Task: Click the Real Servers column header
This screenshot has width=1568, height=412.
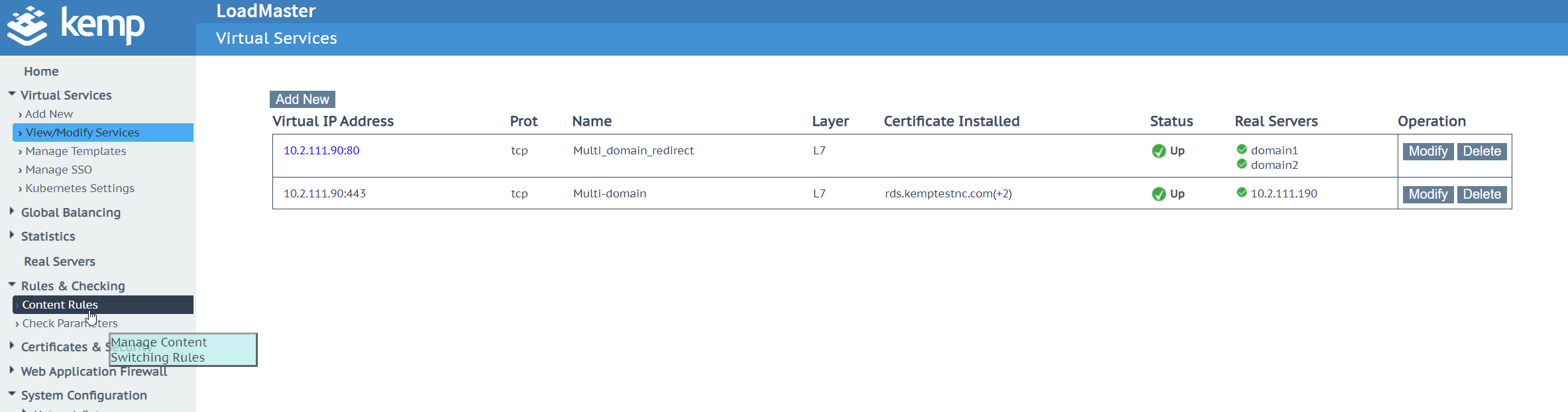Action: coord(1276,121)
